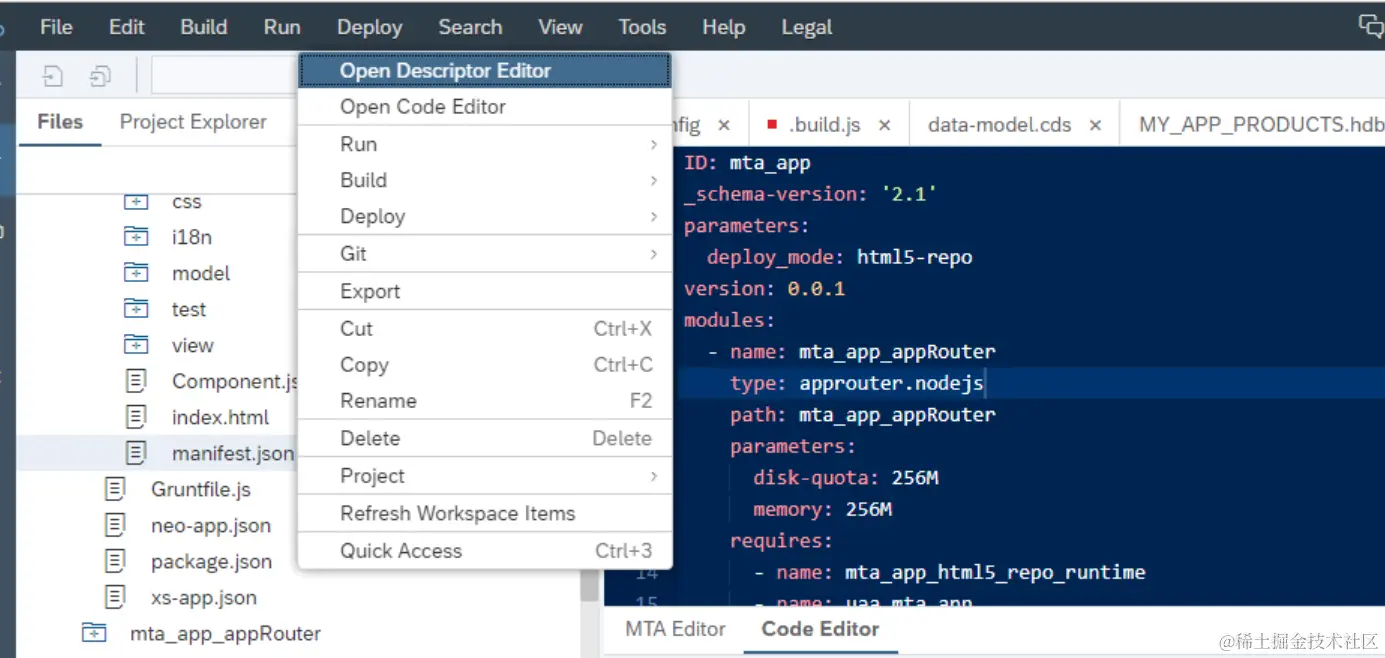Choose Open Code Editor in context menu
Image resolution: width=1385 pixels, height=658 pixels.
click(485, 107)
